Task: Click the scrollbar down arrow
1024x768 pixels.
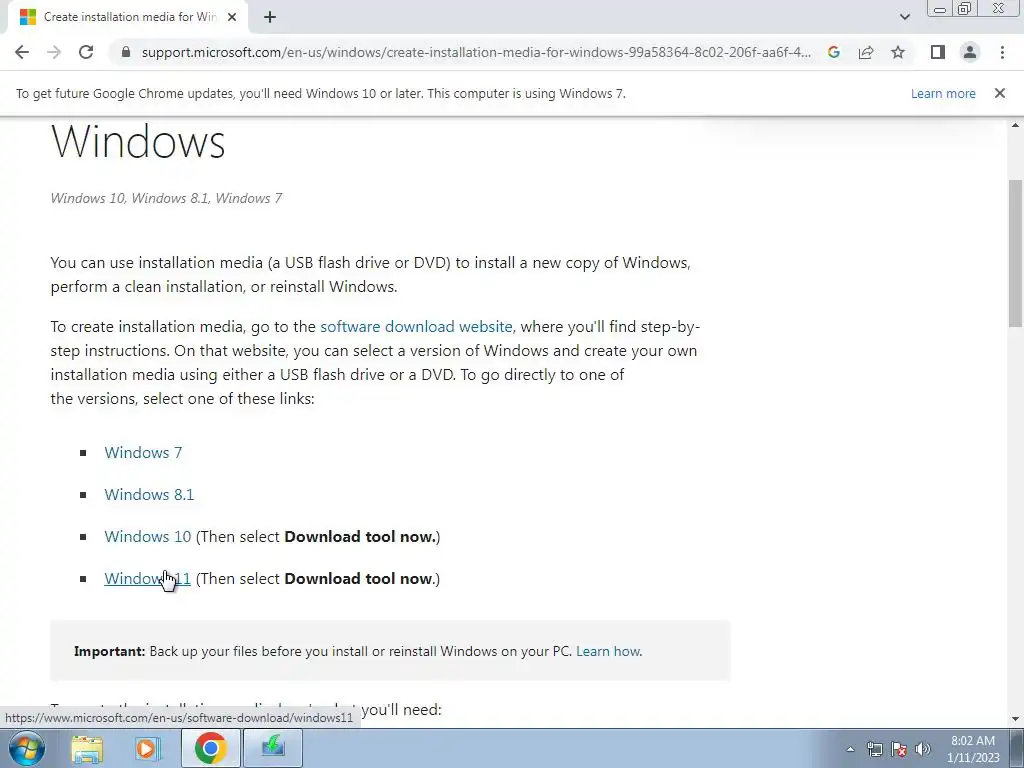Action: point(1015,719)
